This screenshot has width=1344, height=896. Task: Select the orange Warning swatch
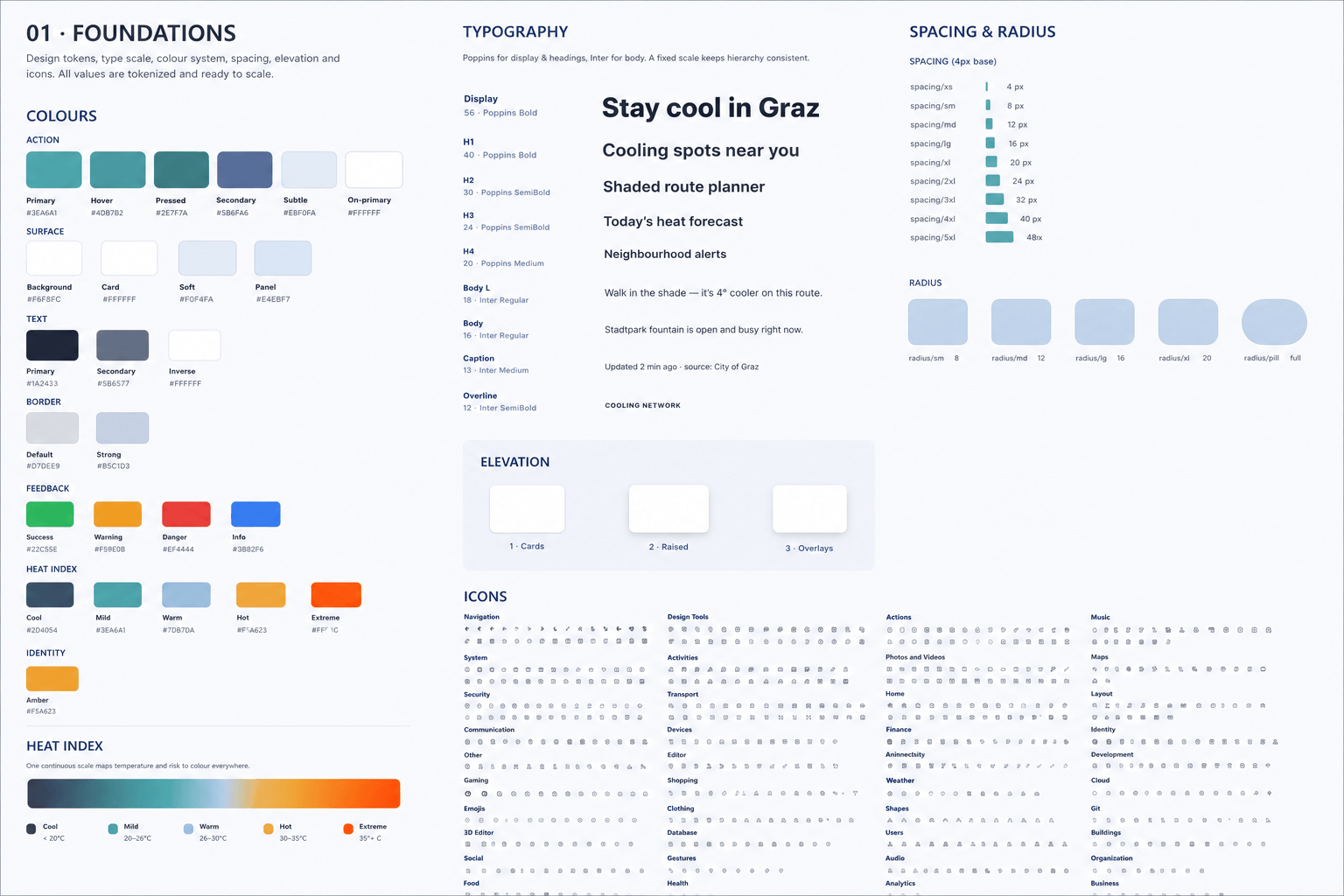point(118,514)
